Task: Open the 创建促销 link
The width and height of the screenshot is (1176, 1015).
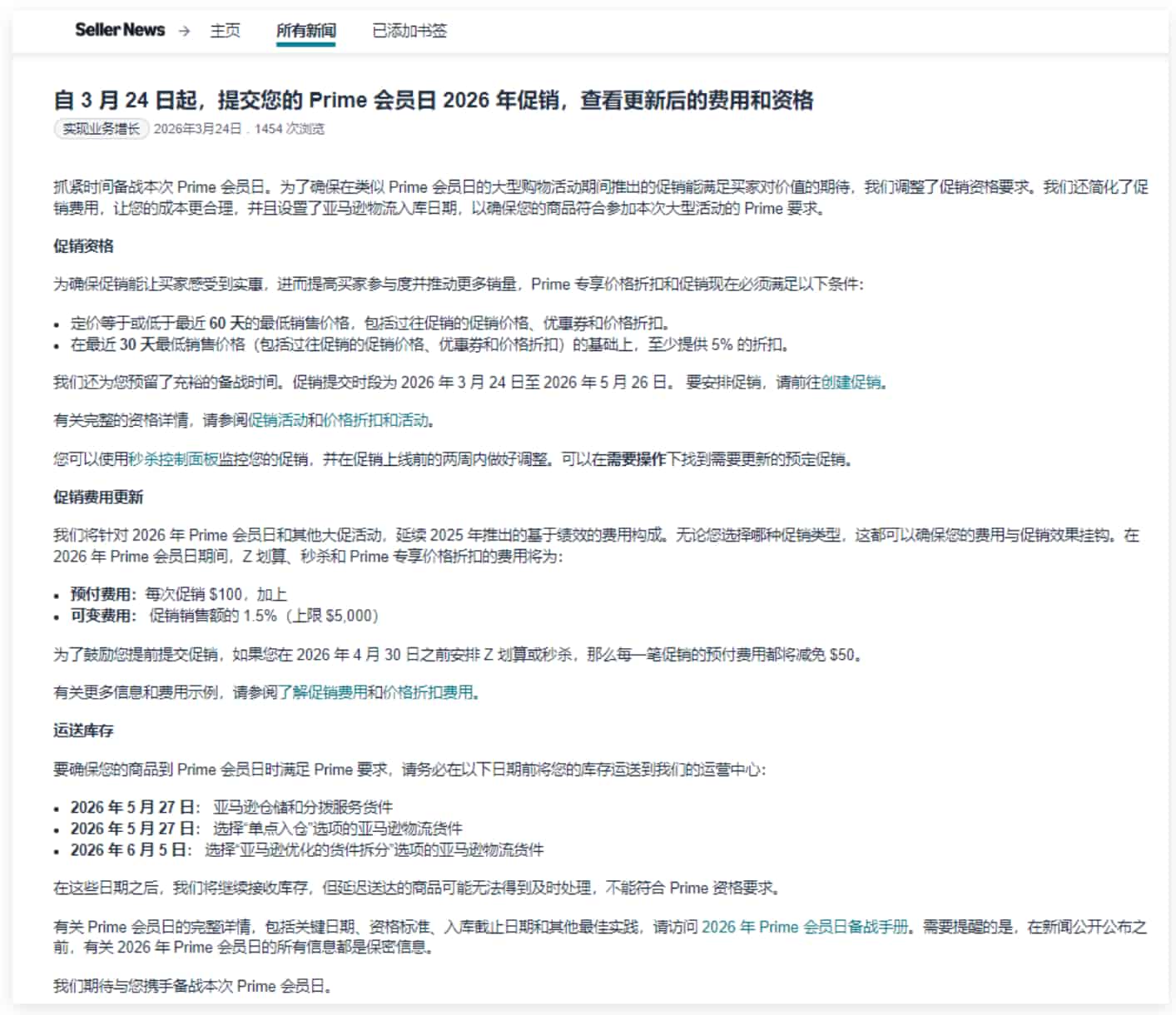Action: point(851,384)
